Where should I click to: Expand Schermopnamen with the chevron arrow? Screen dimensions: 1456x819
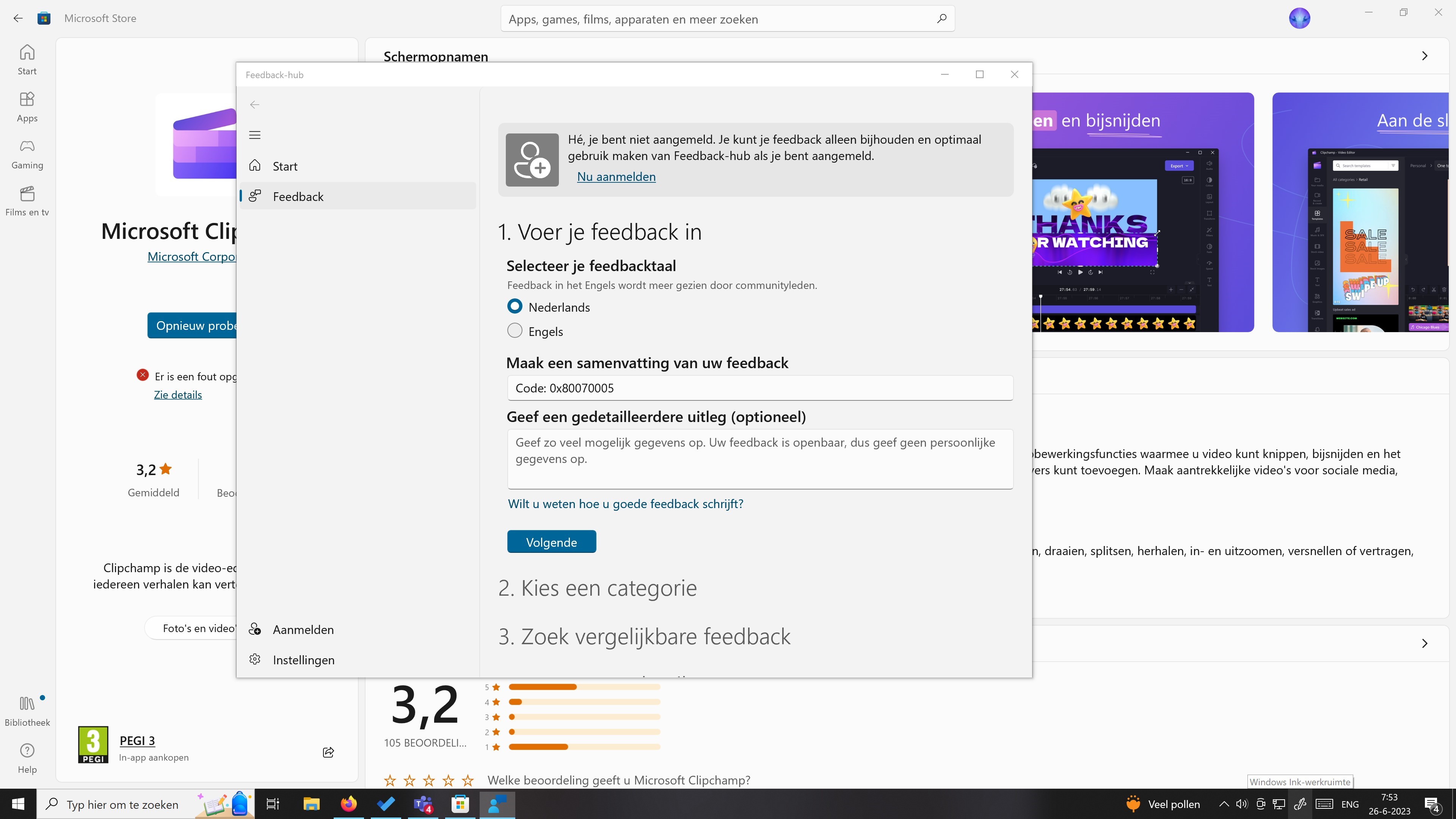pos(1425,55)
